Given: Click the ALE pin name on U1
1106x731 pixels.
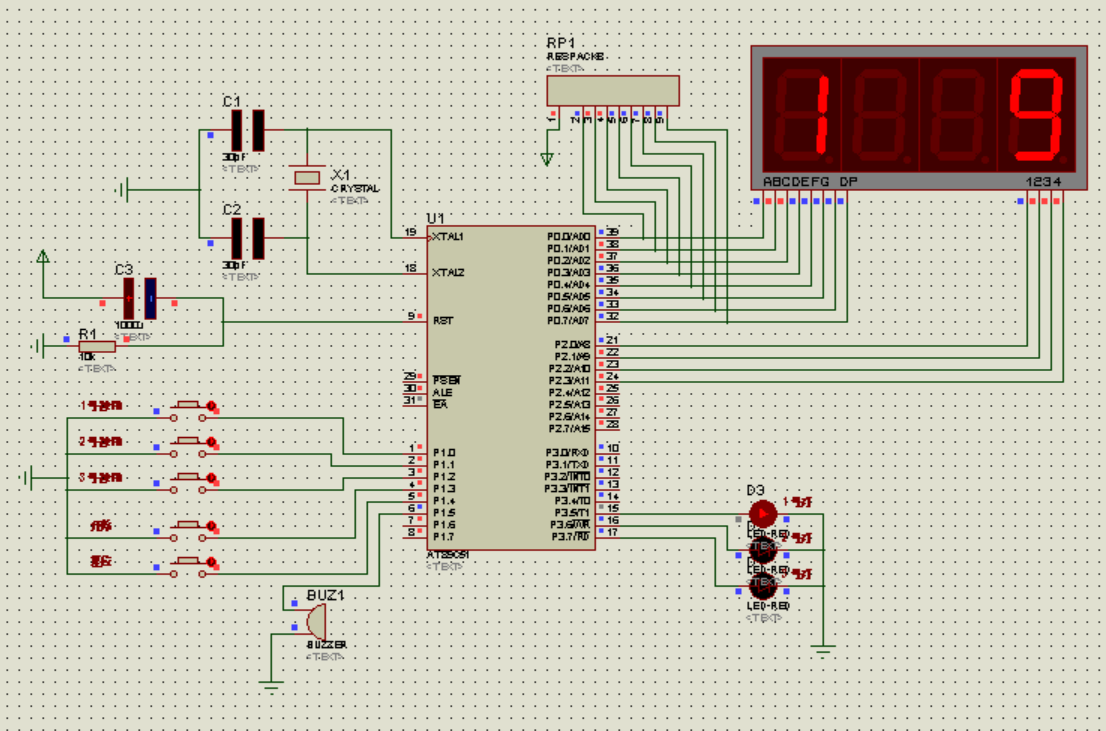Looking at the screenshot, I should click(442, 393).
